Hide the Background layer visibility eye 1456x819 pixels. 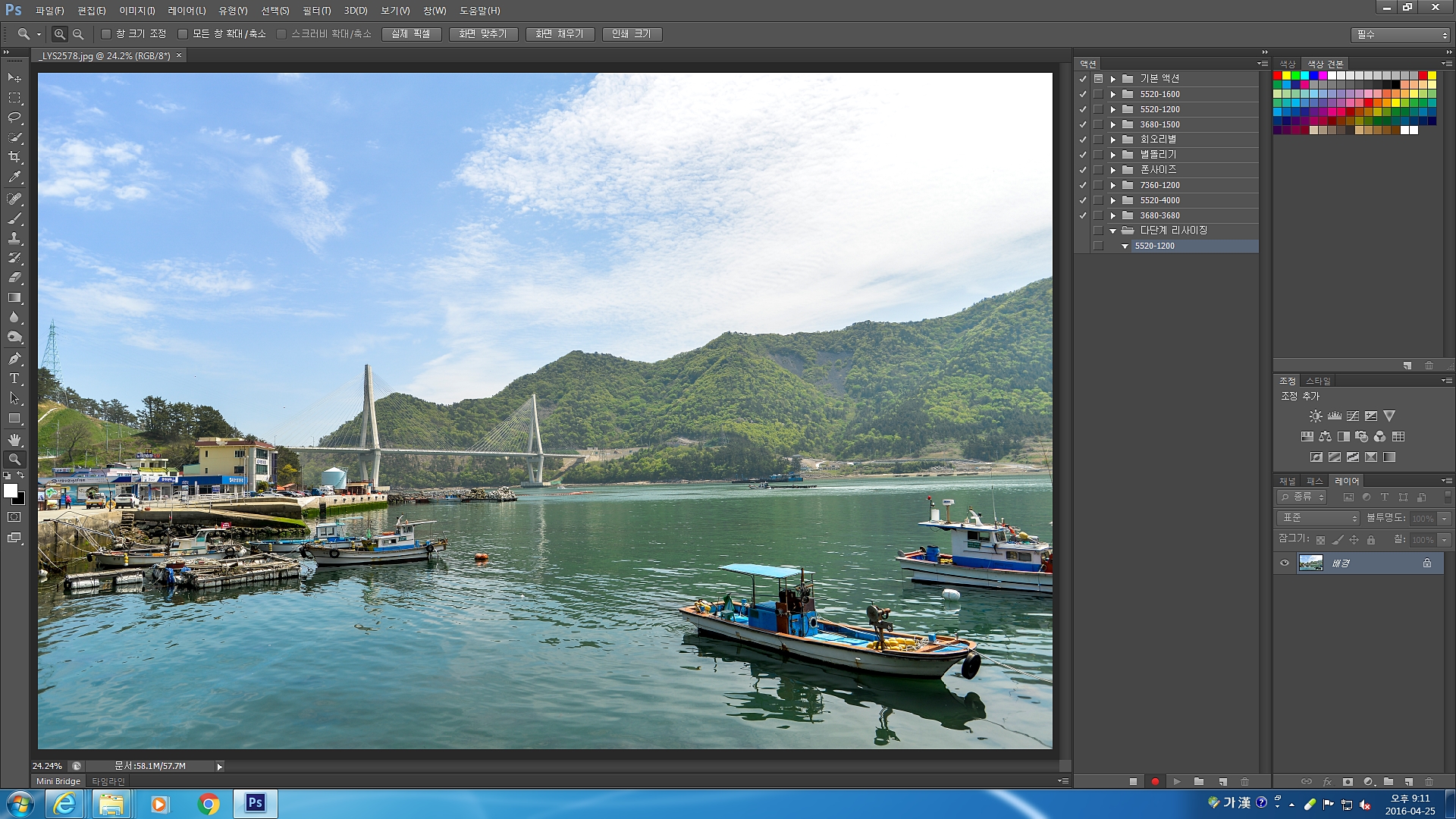click(1285, 563)
